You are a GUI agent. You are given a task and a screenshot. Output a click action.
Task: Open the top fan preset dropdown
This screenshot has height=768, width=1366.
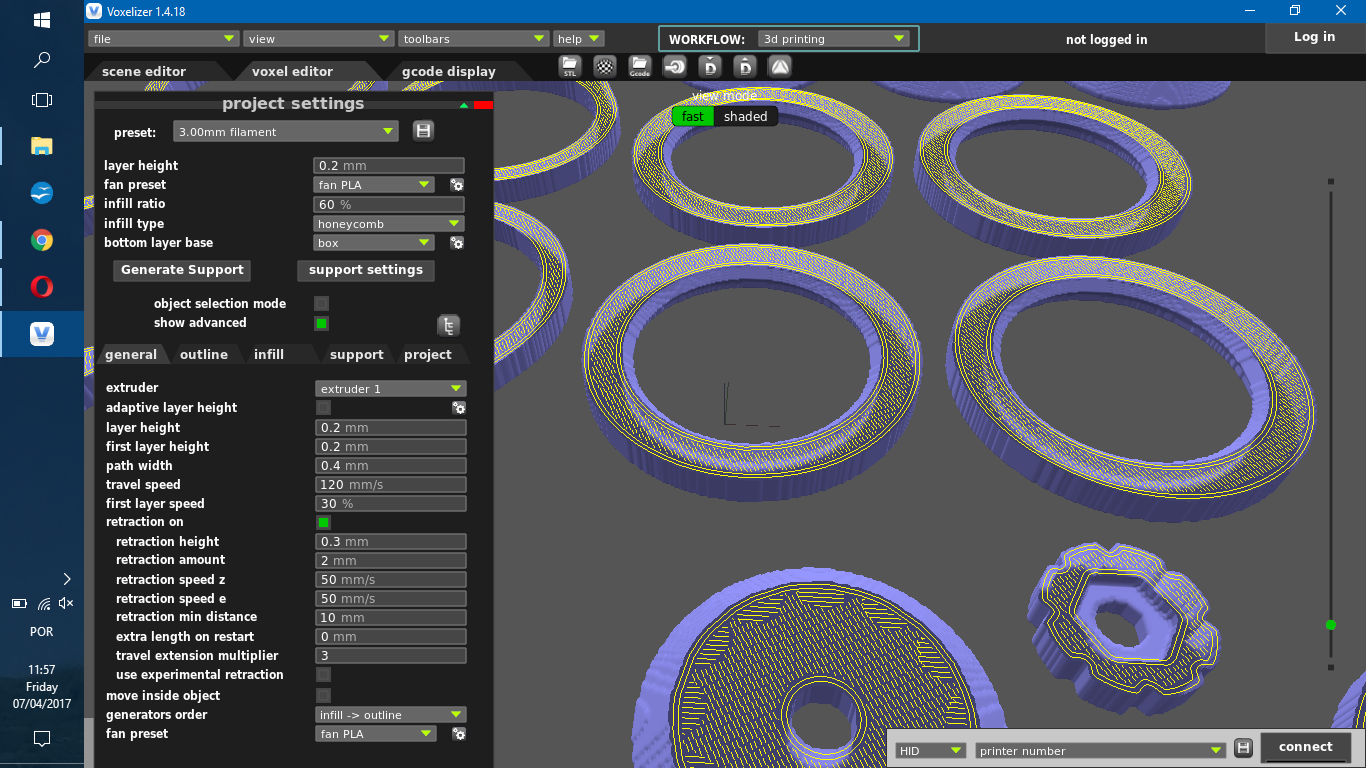(x=374, y=185)
